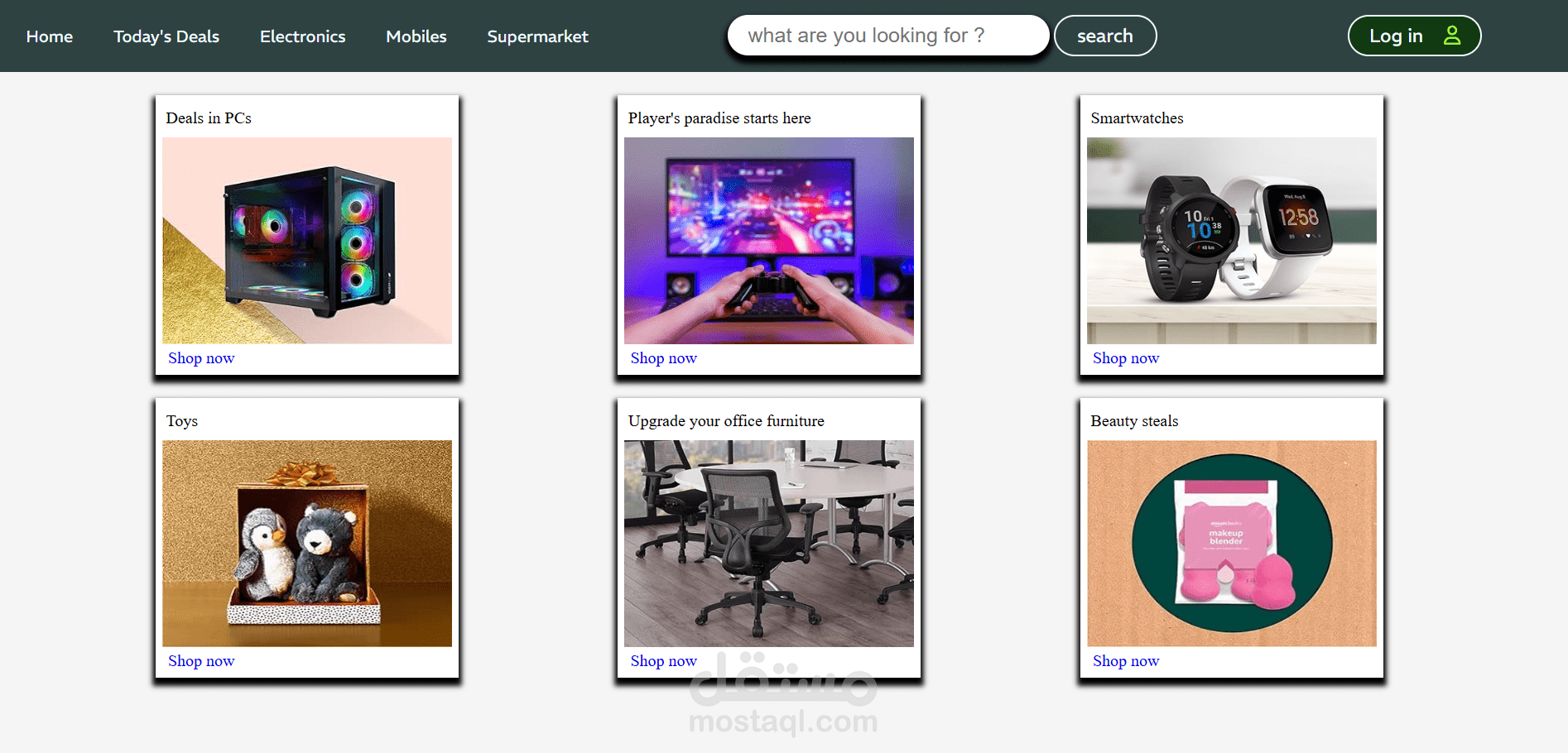This screenshot has width=1568, height=753.
Task: Open the gaming PC product image
Action: pos(307,241)
